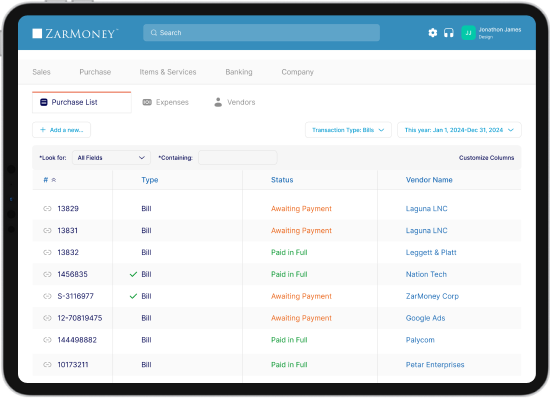Click link icon beside bill 1456835
The height and width of the screenshot is (398, 550).
(47, 274)
